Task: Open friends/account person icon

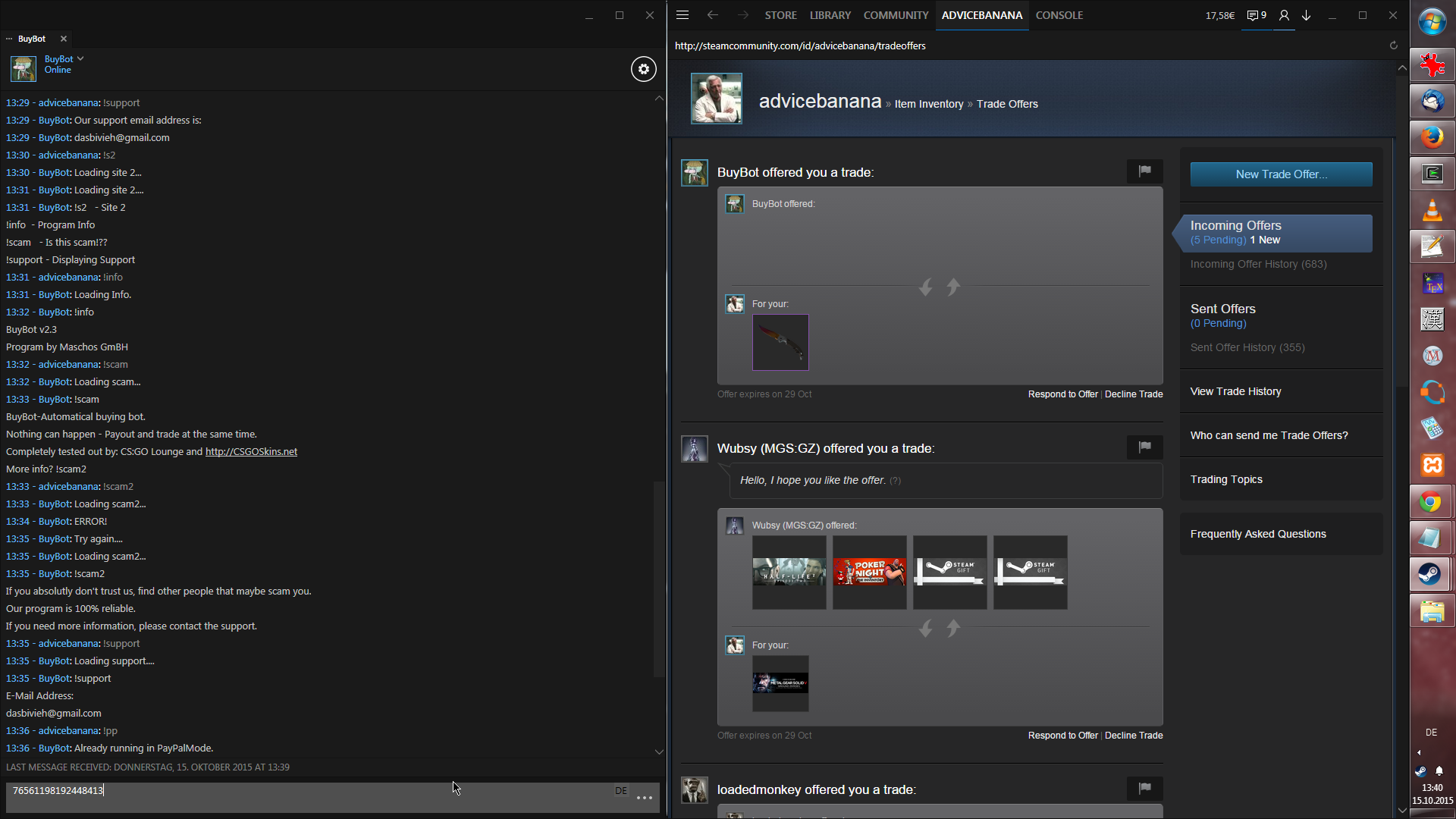Action: click(x=1284, y=15)
